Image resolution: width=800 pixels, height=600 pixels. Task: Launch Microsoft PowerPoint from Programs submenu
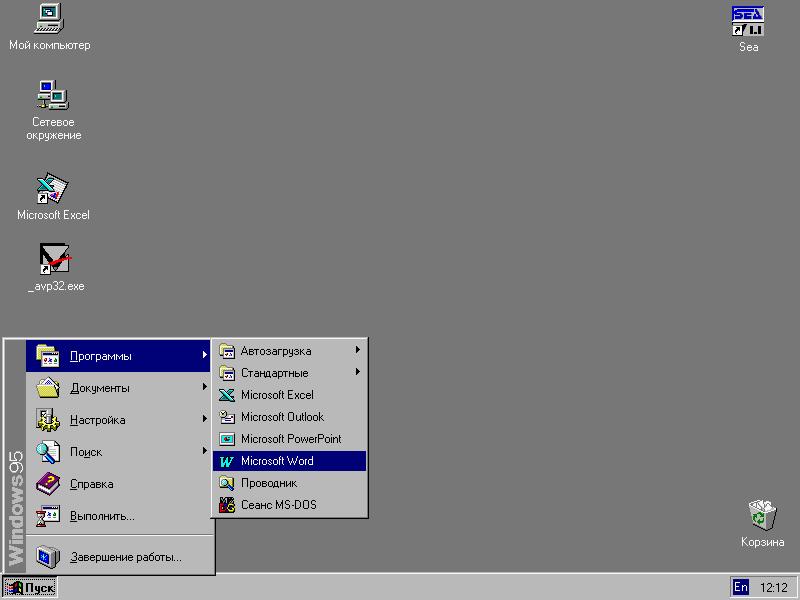coord(289,439)
